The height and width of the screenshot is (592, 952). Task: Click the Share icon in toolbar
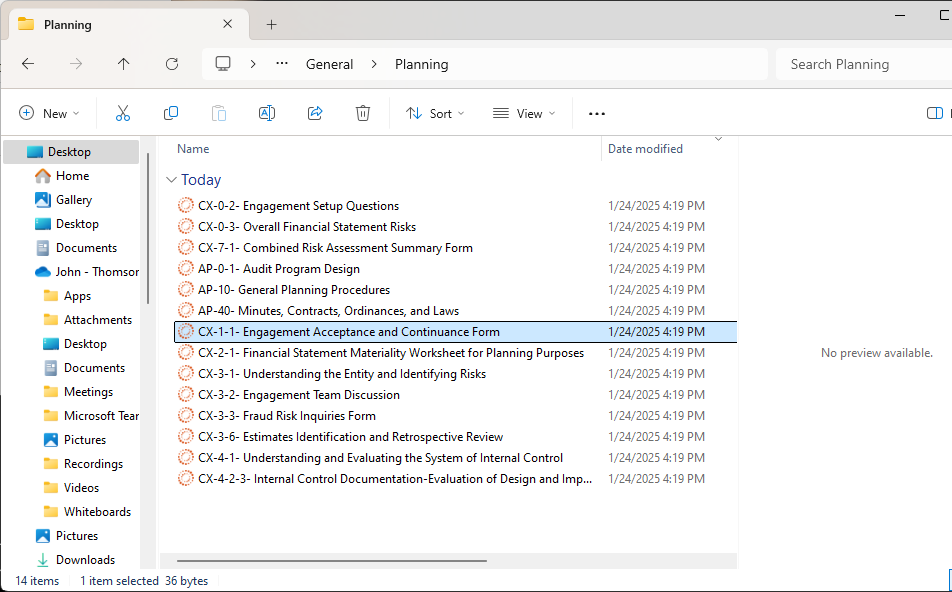click(315, 114)
